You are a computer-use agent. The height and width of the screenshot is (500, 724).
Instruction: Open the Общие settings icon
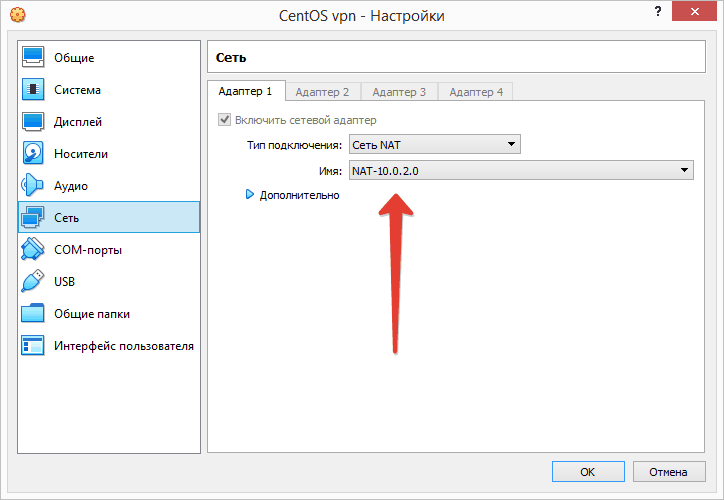coord(34,58)
